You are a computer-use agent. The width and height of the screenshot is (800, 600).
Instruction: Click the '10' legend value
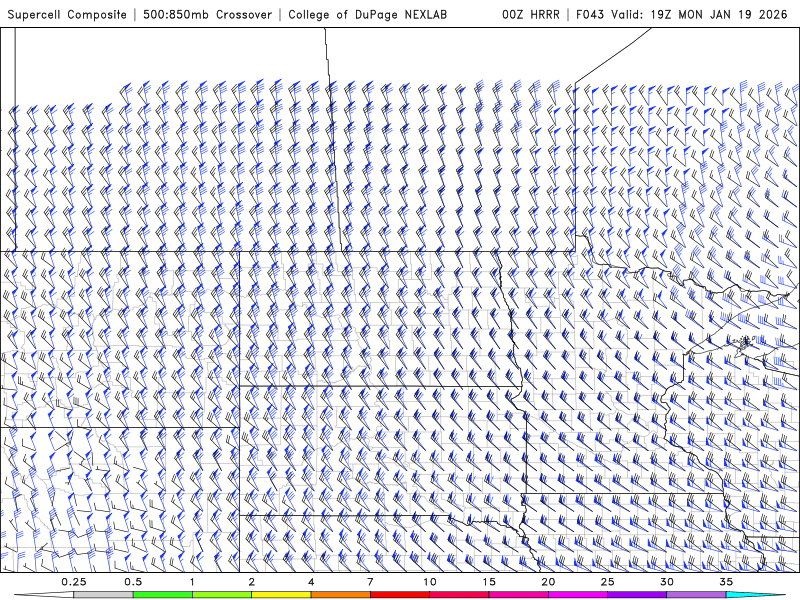430,582
